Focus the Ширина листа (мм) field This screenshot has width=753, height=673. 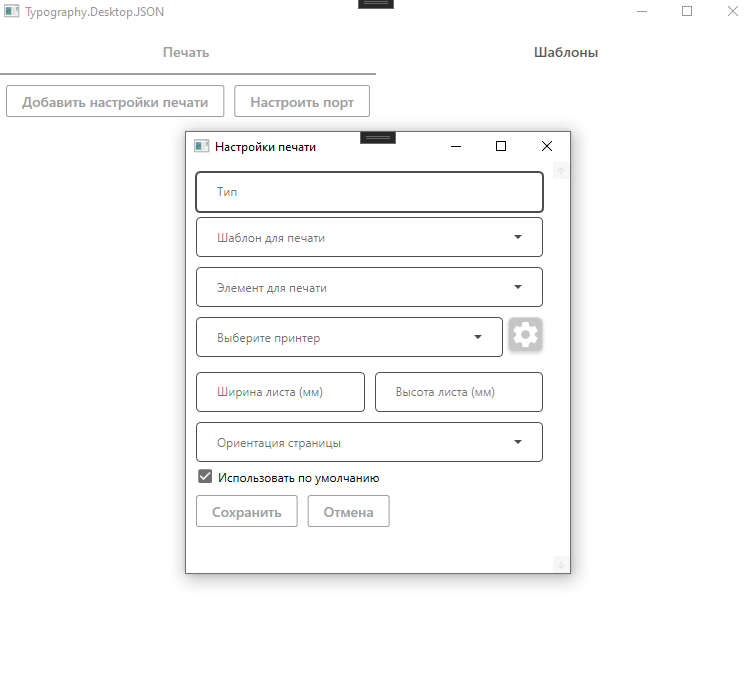coord(280,392)
